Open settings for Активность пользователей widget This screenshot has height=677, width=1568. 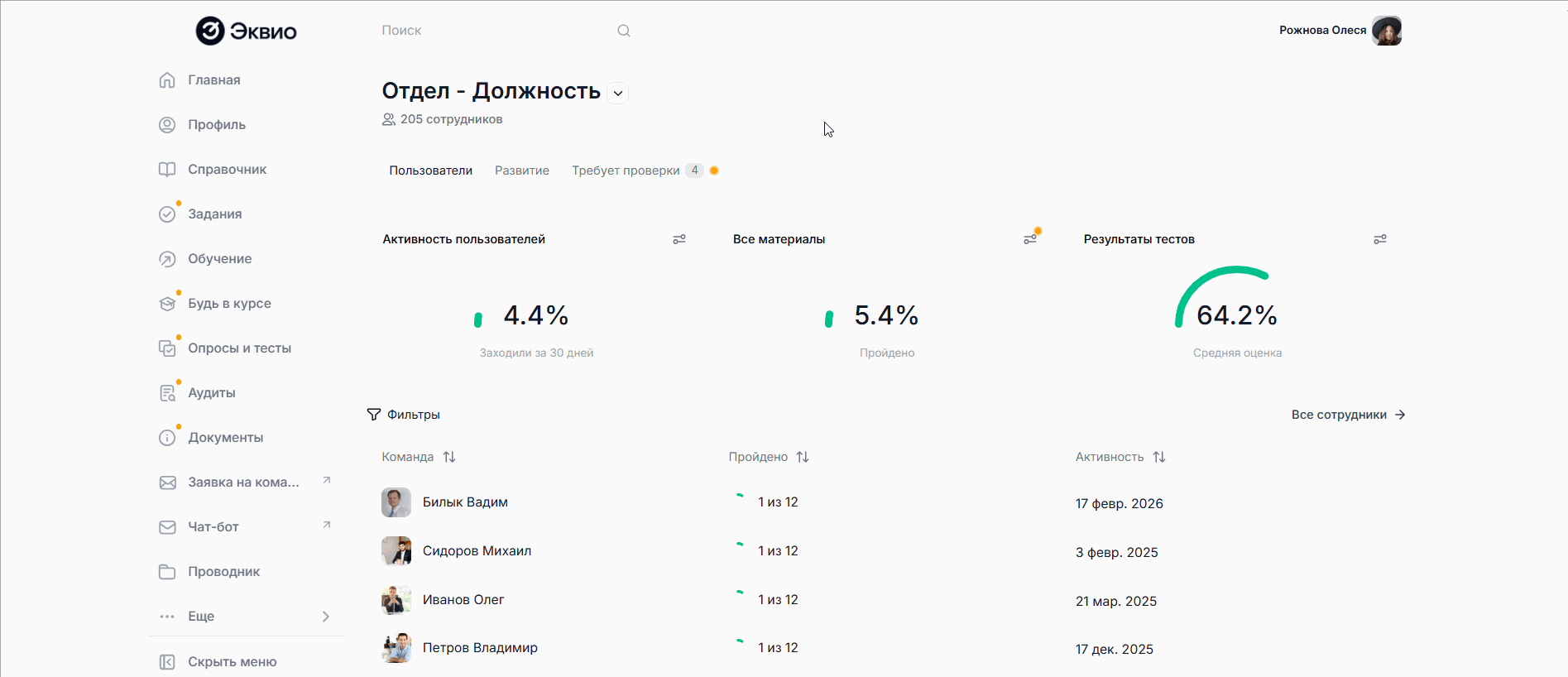click(x=679, y=239)
